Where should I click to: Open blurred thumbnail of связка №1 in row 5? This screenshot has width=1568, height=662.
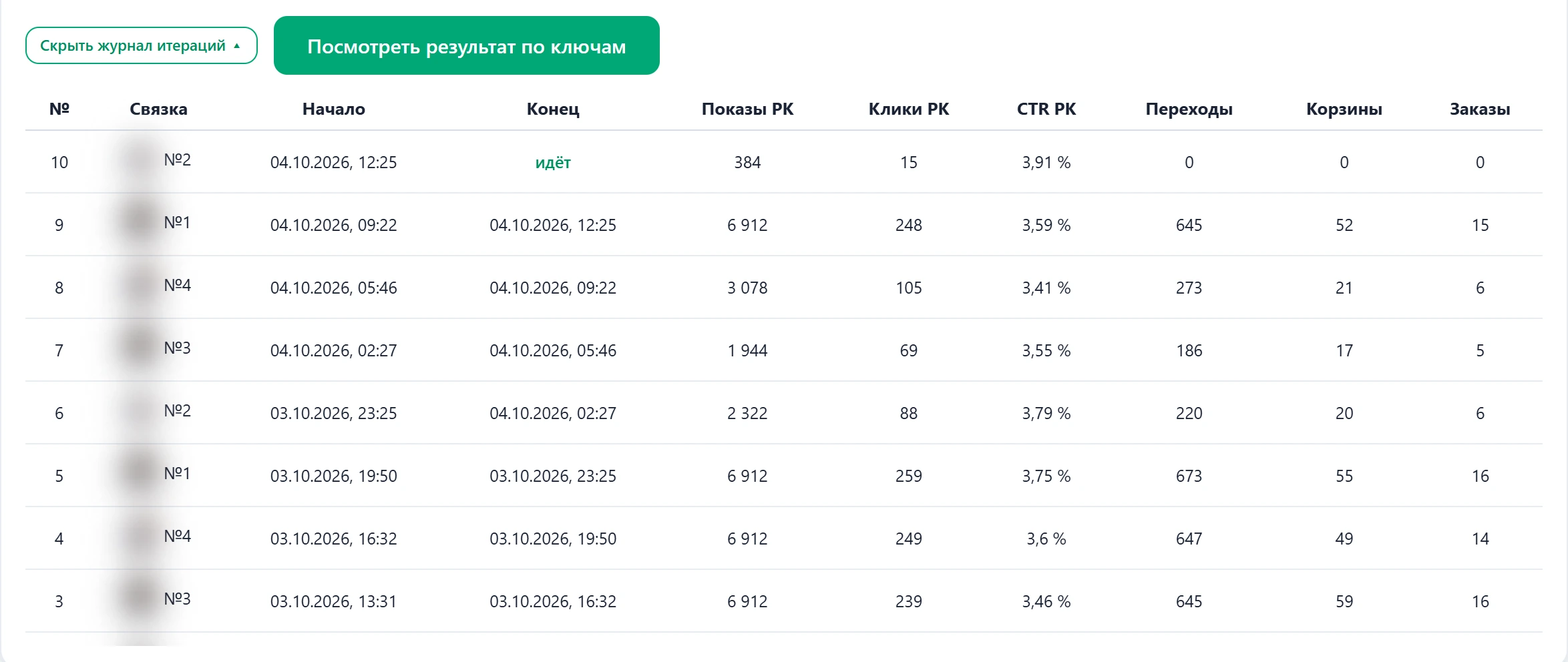pos(140,474)
